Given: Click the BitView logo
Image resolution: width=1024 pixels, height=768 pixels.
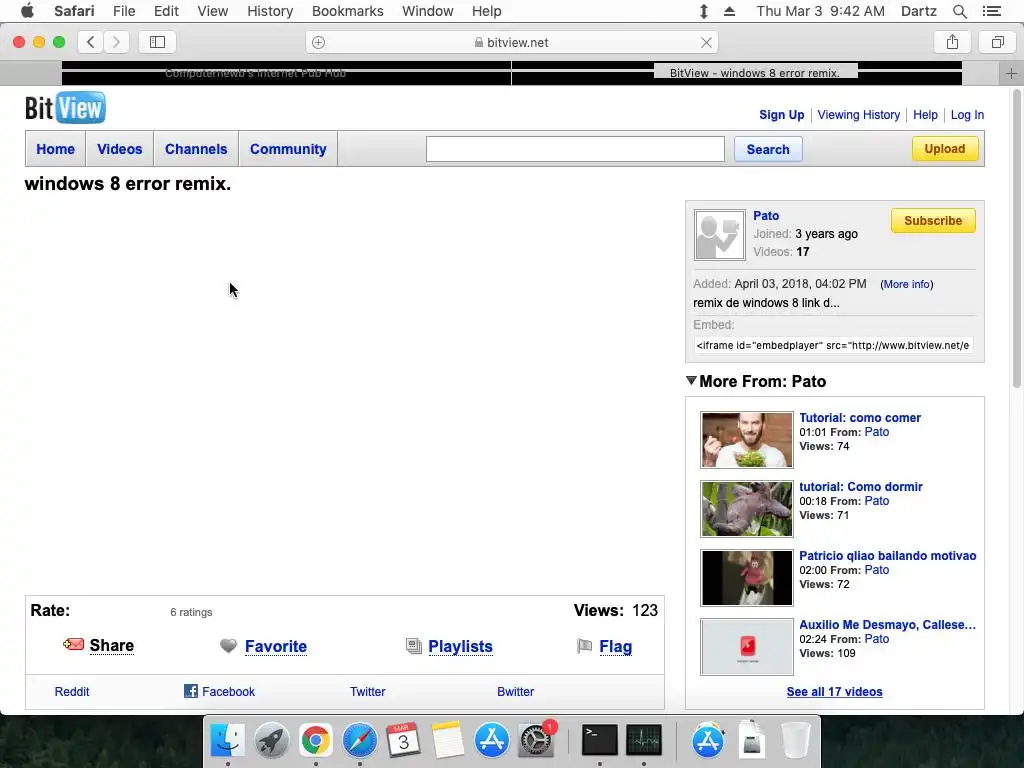Looking at the screenshot, I should tap(65, 108).
